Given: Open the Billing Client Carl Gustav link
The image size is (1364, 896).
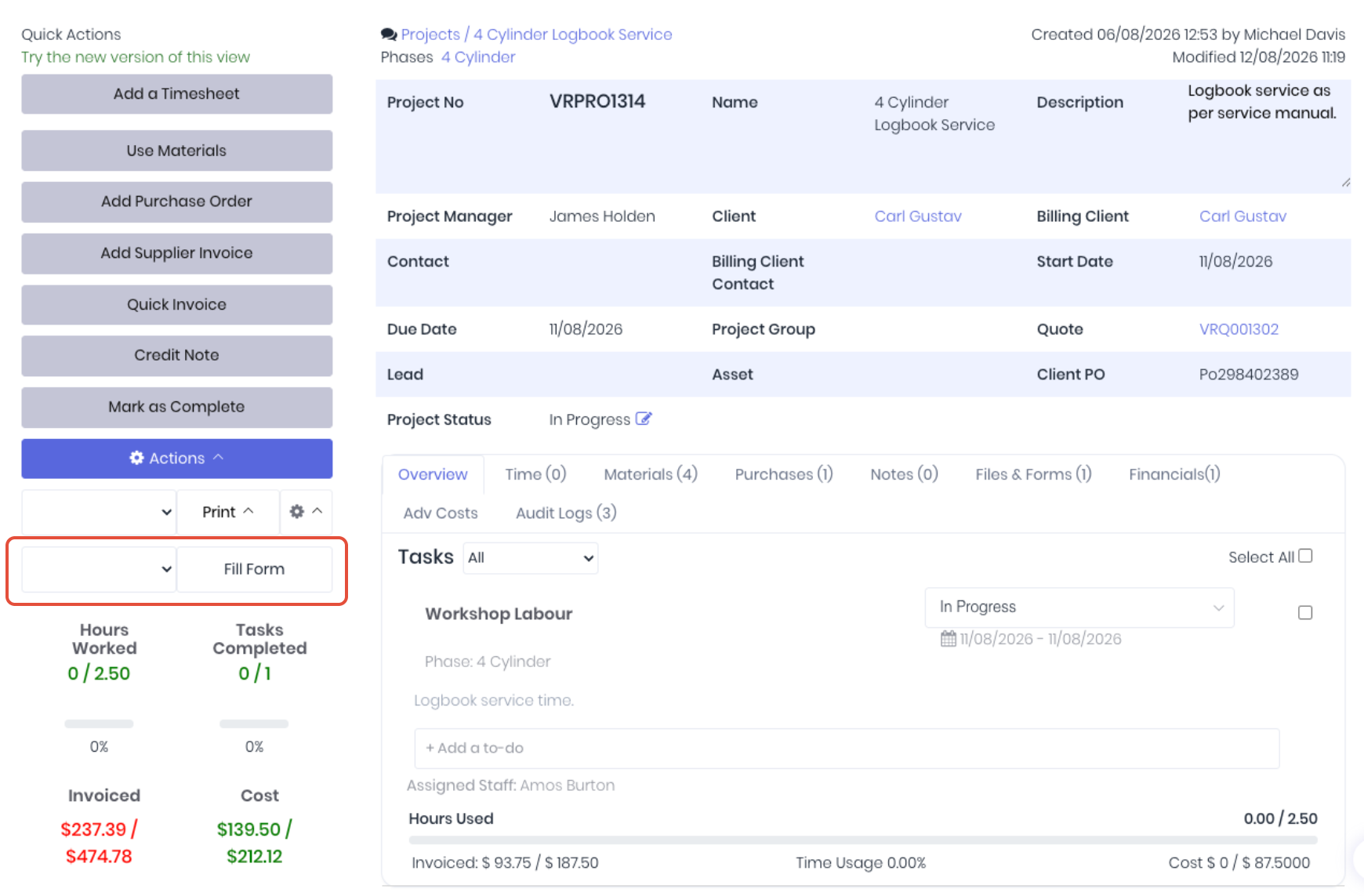Looking at the screenshot, I should pos(1242,216).
